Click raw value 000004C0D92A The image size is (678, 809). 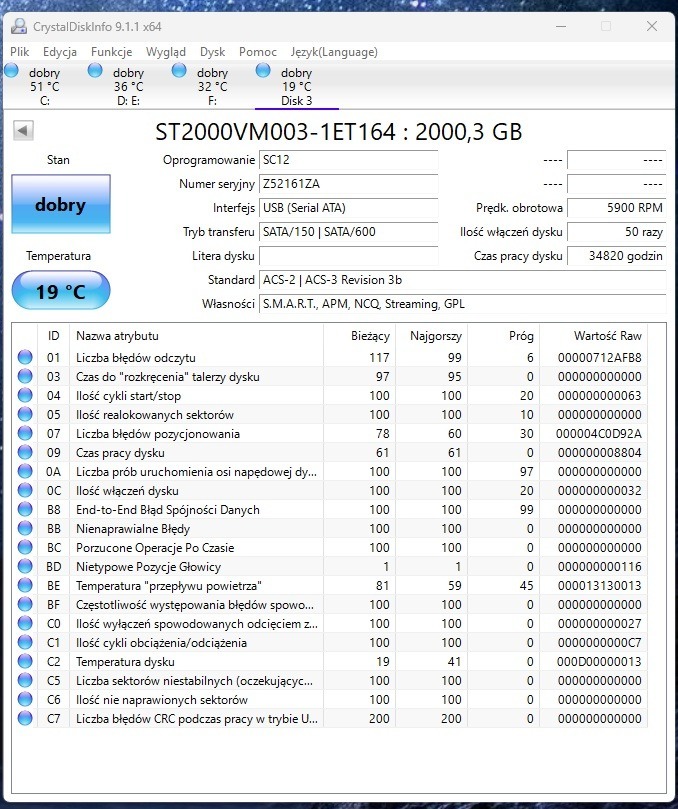tap(599, 433)
